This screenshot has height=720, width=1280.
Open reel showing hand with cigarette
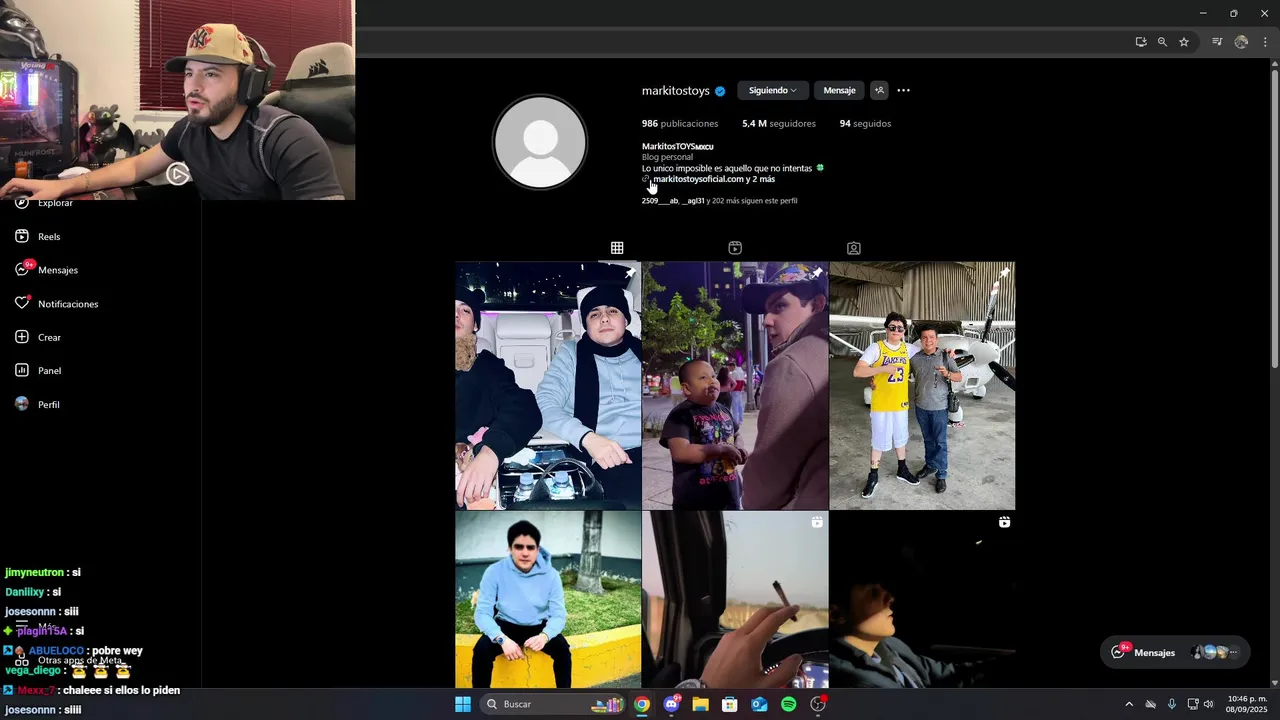[x=735, y=599]
